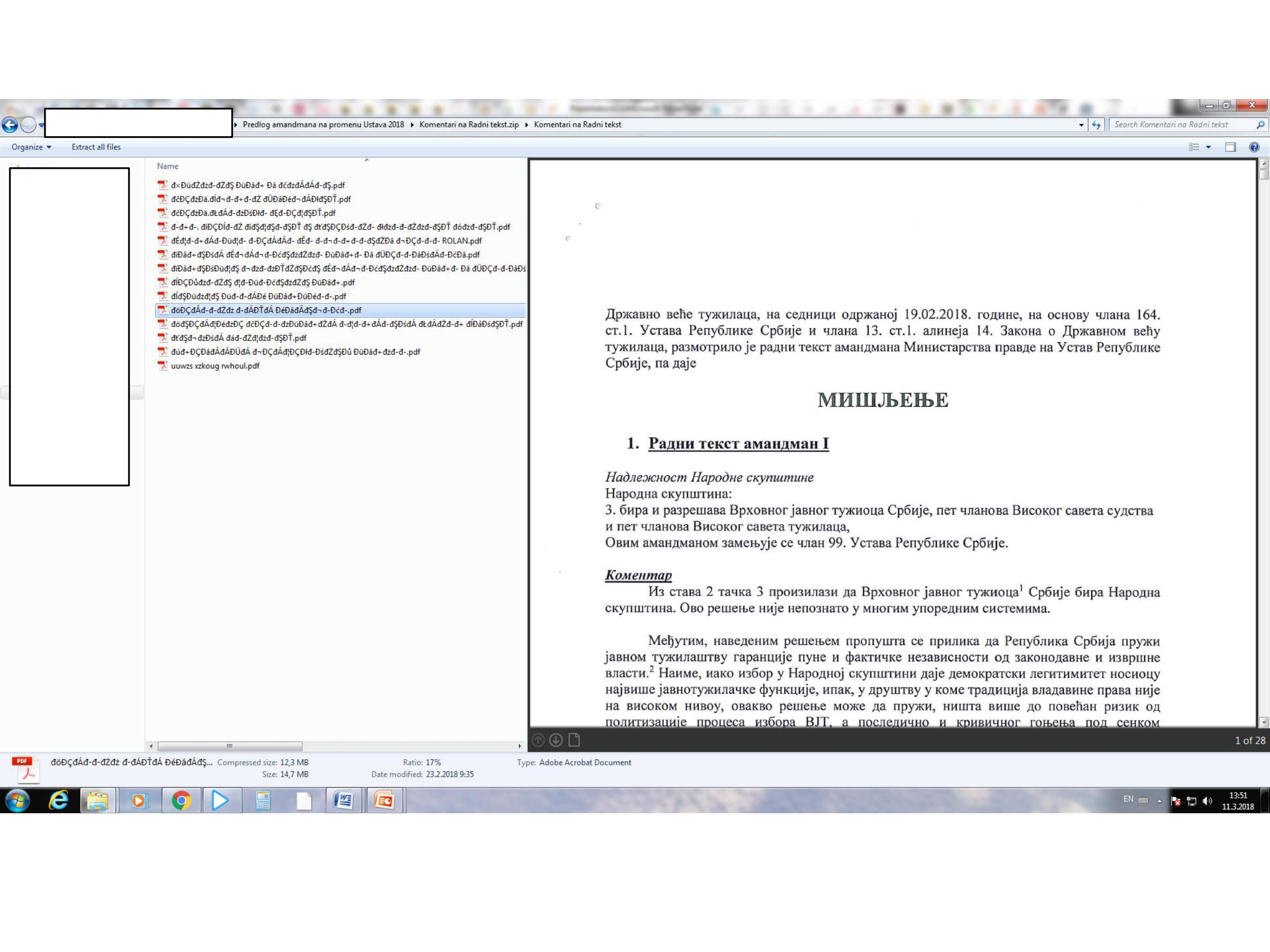Click the Change your view icon
Screen dimensions: 1270x952
(1194, 148)
